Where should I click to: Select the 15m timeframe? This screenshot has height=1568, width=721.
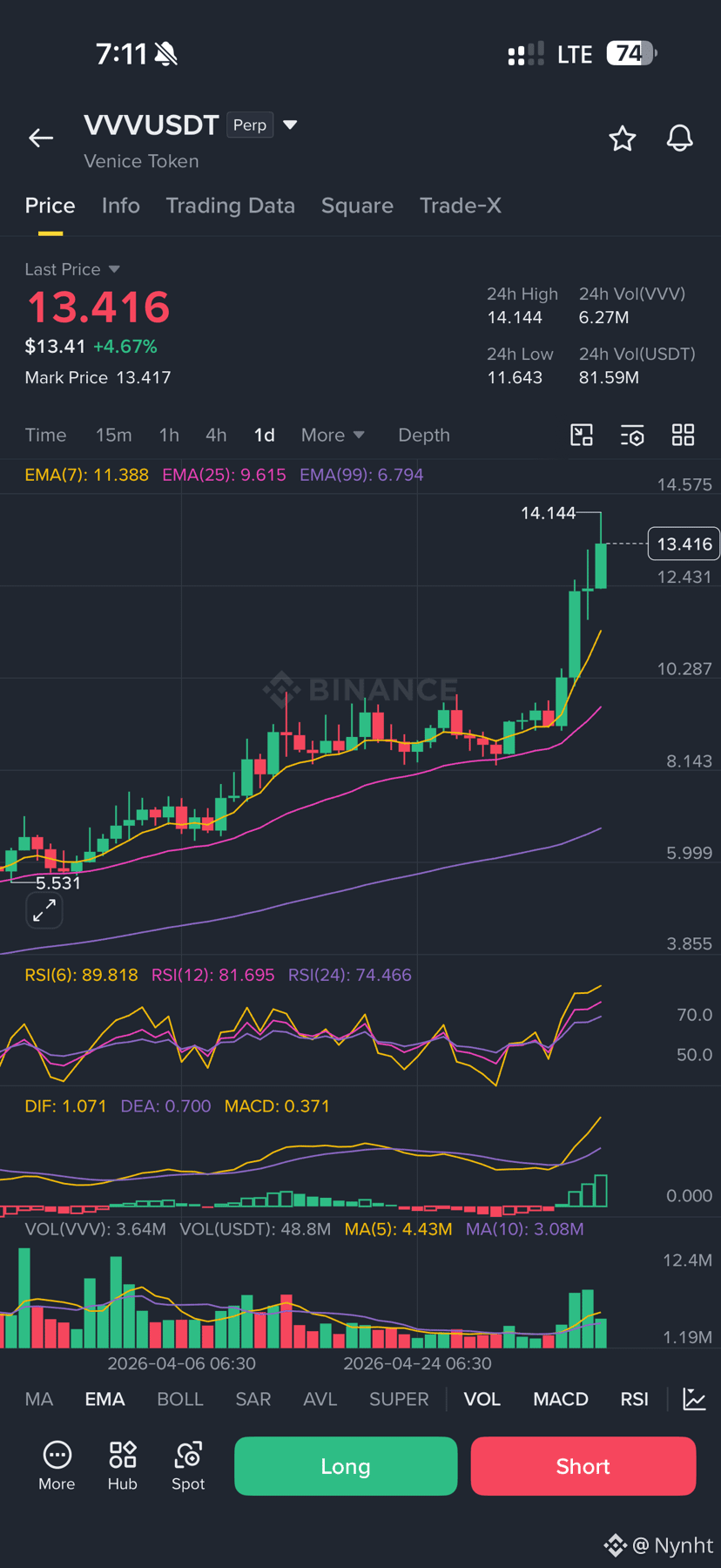pos(113,435)
